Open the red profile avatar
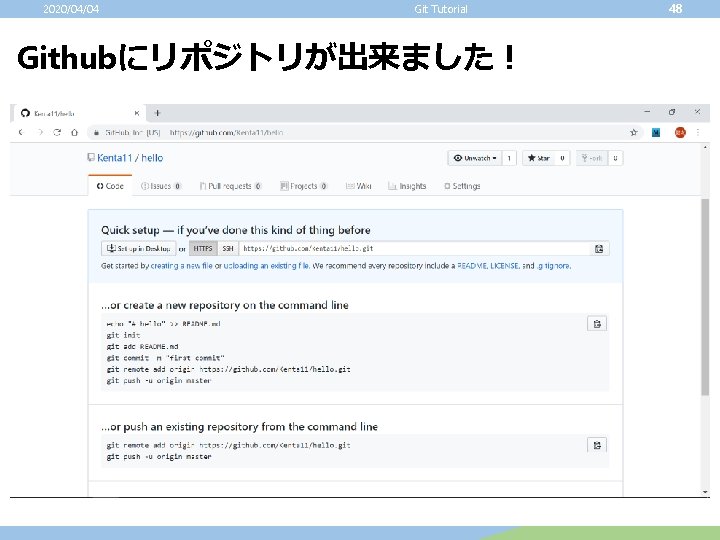The width and height of the screenshot is (720, 540). pyautogui.click(x=680, y=132)
